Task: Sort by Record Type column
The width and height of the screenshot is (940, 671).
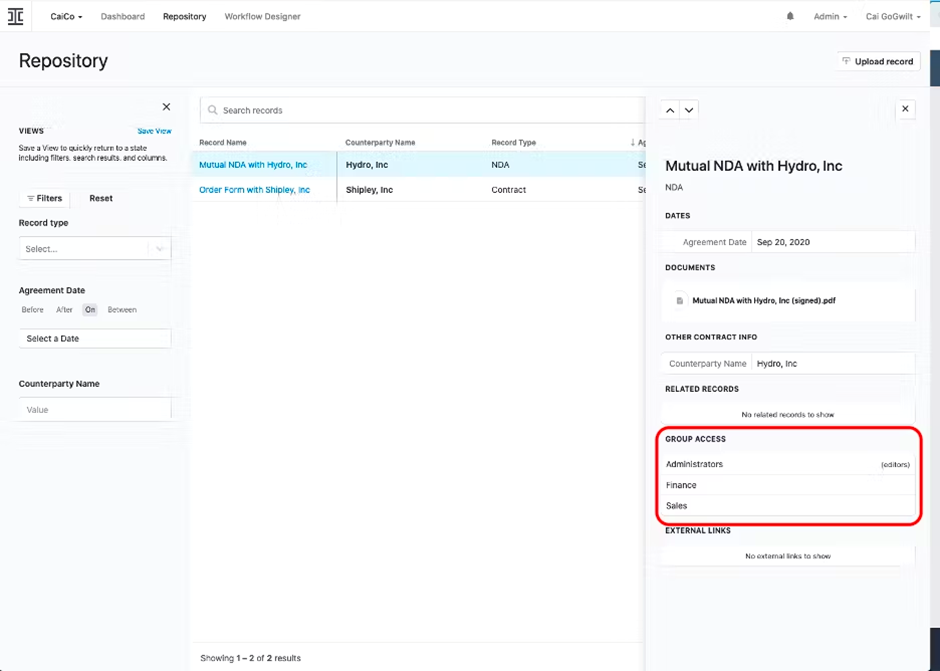Action: point(514,143)
